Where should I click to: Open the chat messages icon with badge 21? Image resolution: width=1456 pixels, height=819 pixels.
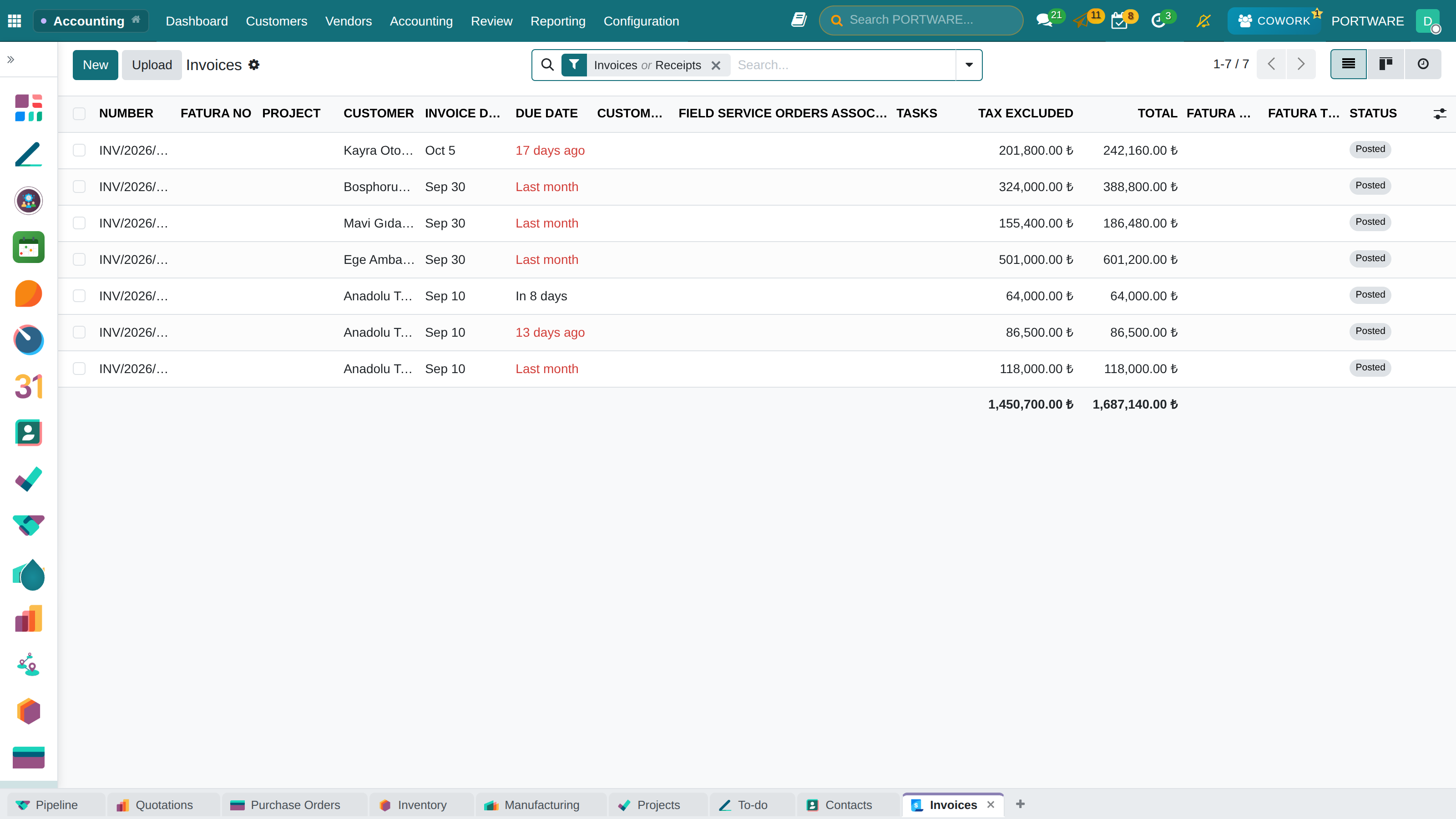tap(1045, 21)
